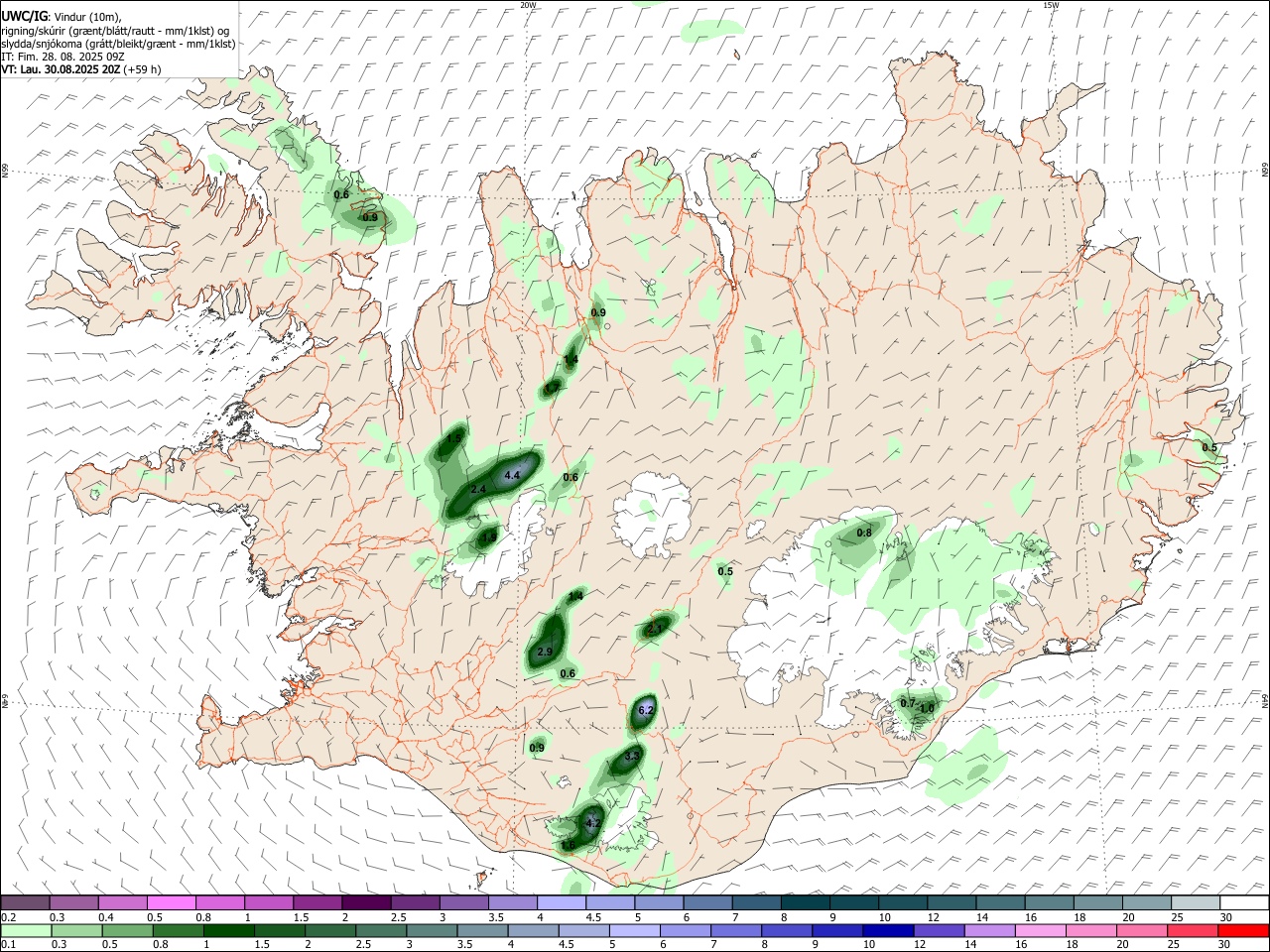1270x952 pixels.
Task: Pick the pale green 0.1 swatch in lower legend
Action: pos(25,930)
